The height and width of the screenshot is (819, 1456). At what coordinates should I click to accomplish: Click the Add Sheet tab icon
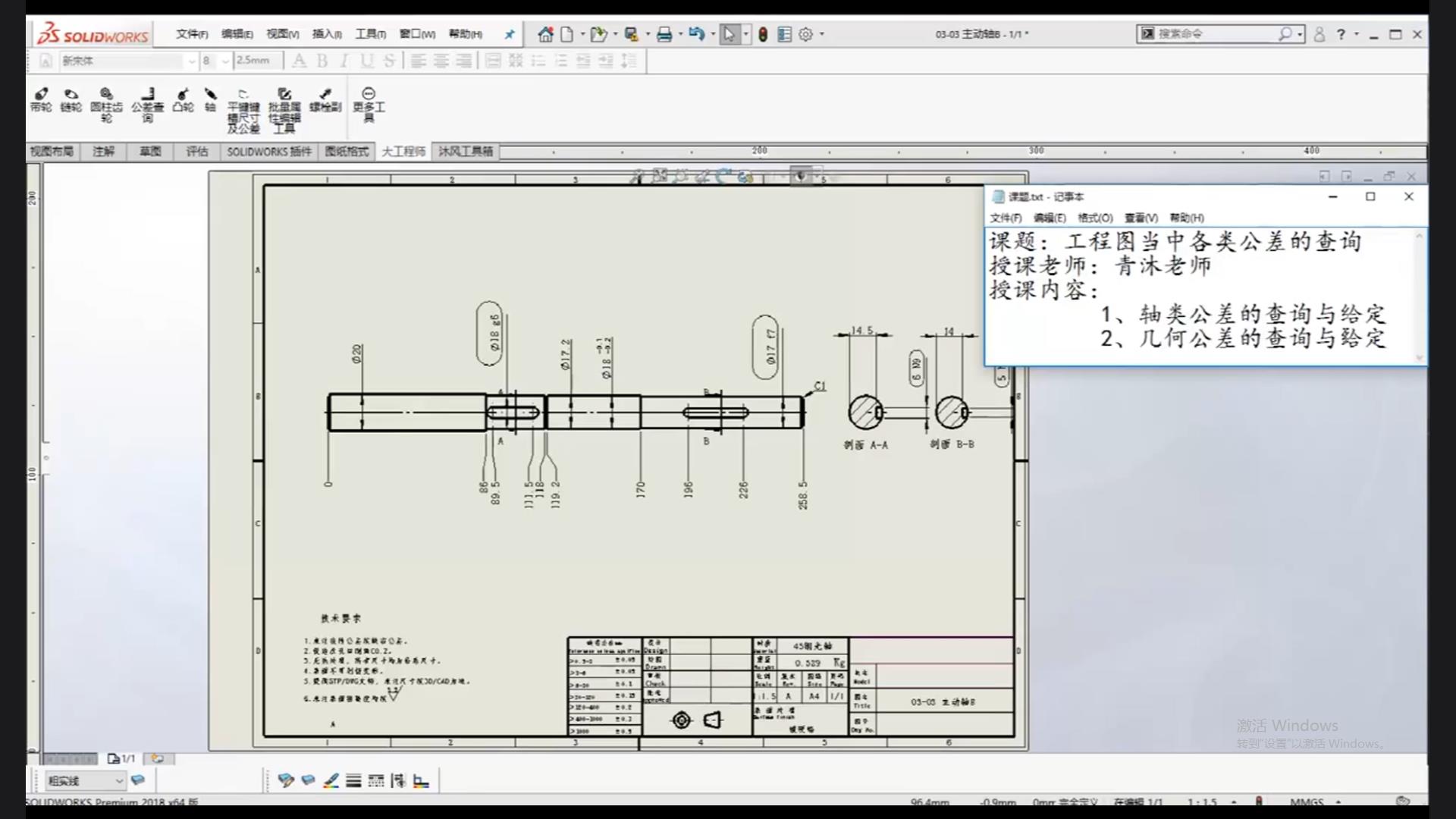tap(158, 758)
